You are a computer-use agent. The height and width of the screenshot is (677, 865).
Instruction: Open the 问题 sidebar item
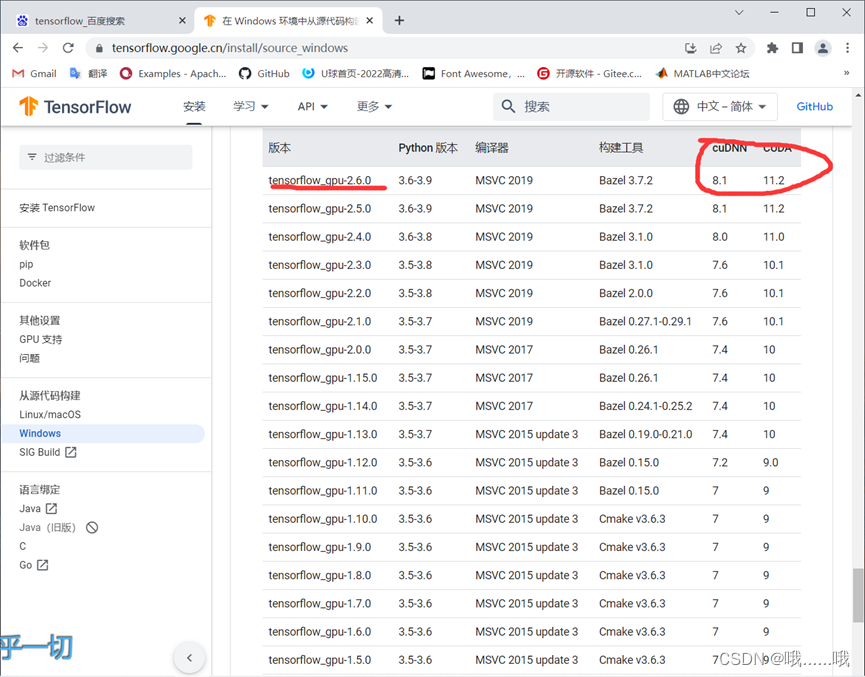click(29, 358)
